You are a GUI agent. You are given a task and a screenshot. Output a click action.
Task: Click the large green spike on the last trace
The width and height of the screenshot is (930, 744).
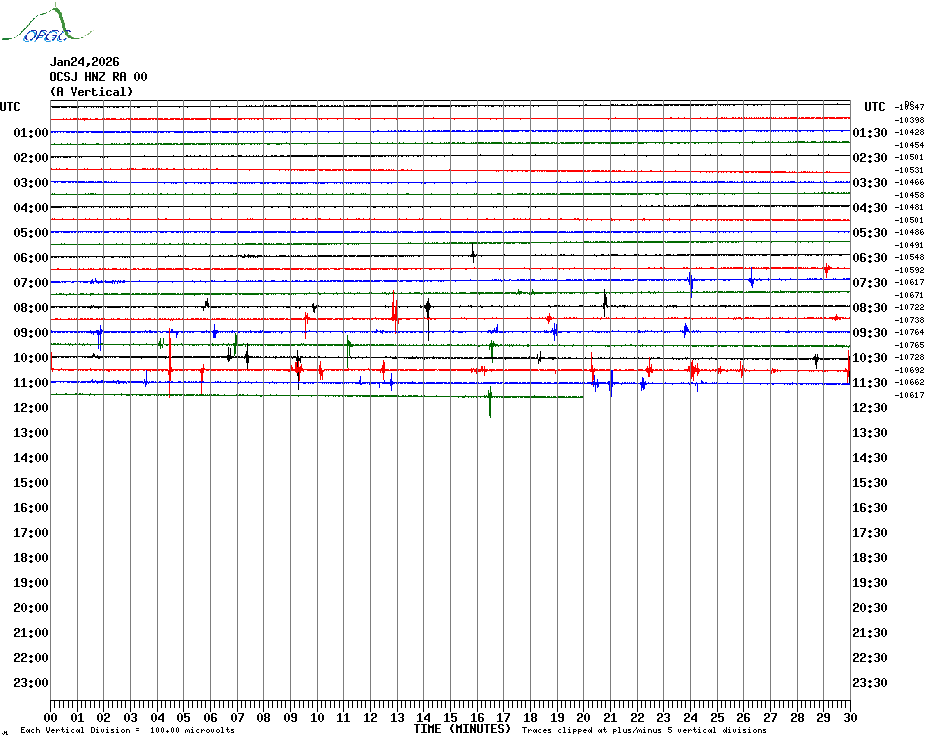click(490, 403)
